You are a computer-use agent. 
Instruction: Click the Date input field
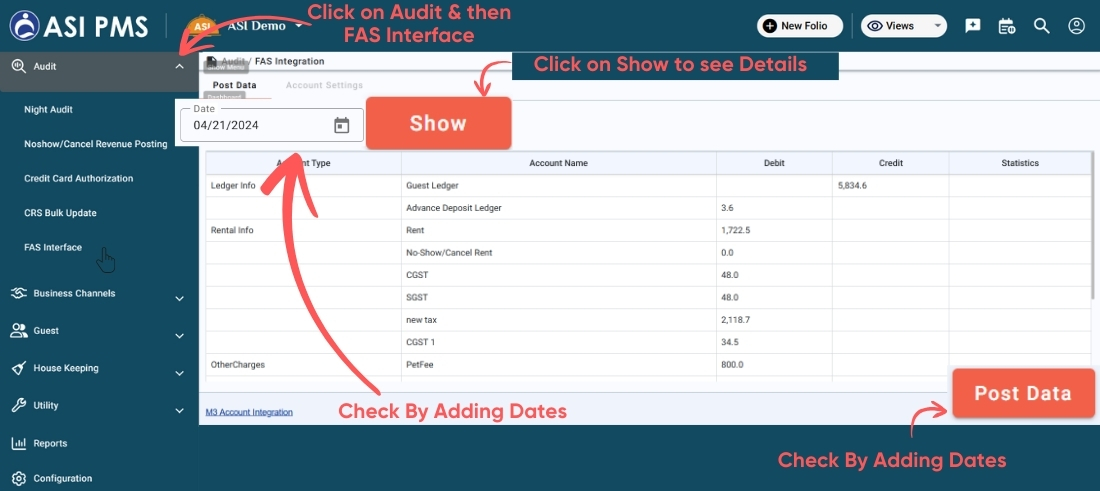coord(256,126)
